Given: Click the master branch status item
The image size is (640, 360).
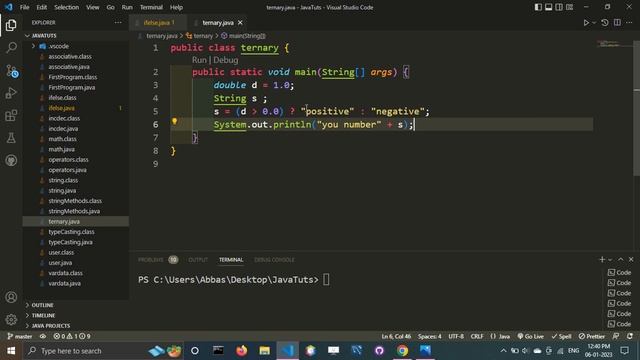Looking at the screenshot, I should pyautogui.click(x=20, y=336).
